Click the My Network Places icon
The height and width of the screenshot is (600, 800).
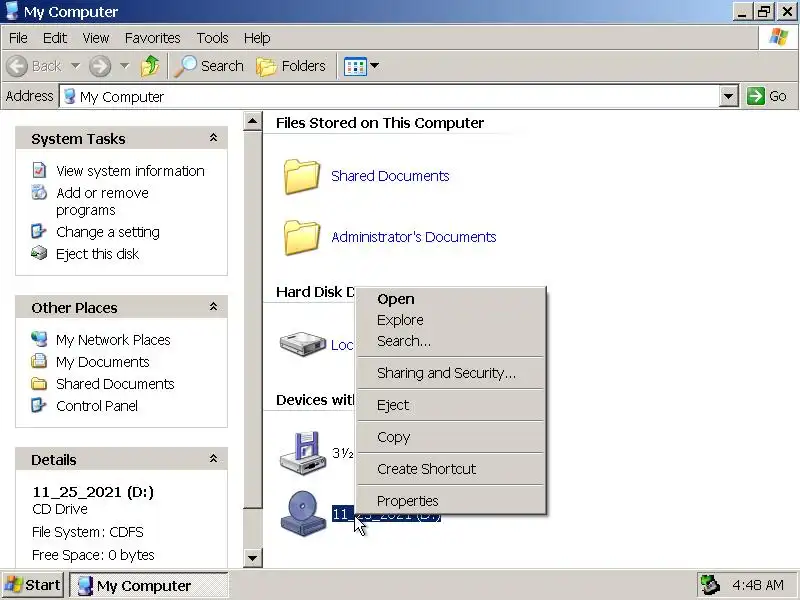39,339
